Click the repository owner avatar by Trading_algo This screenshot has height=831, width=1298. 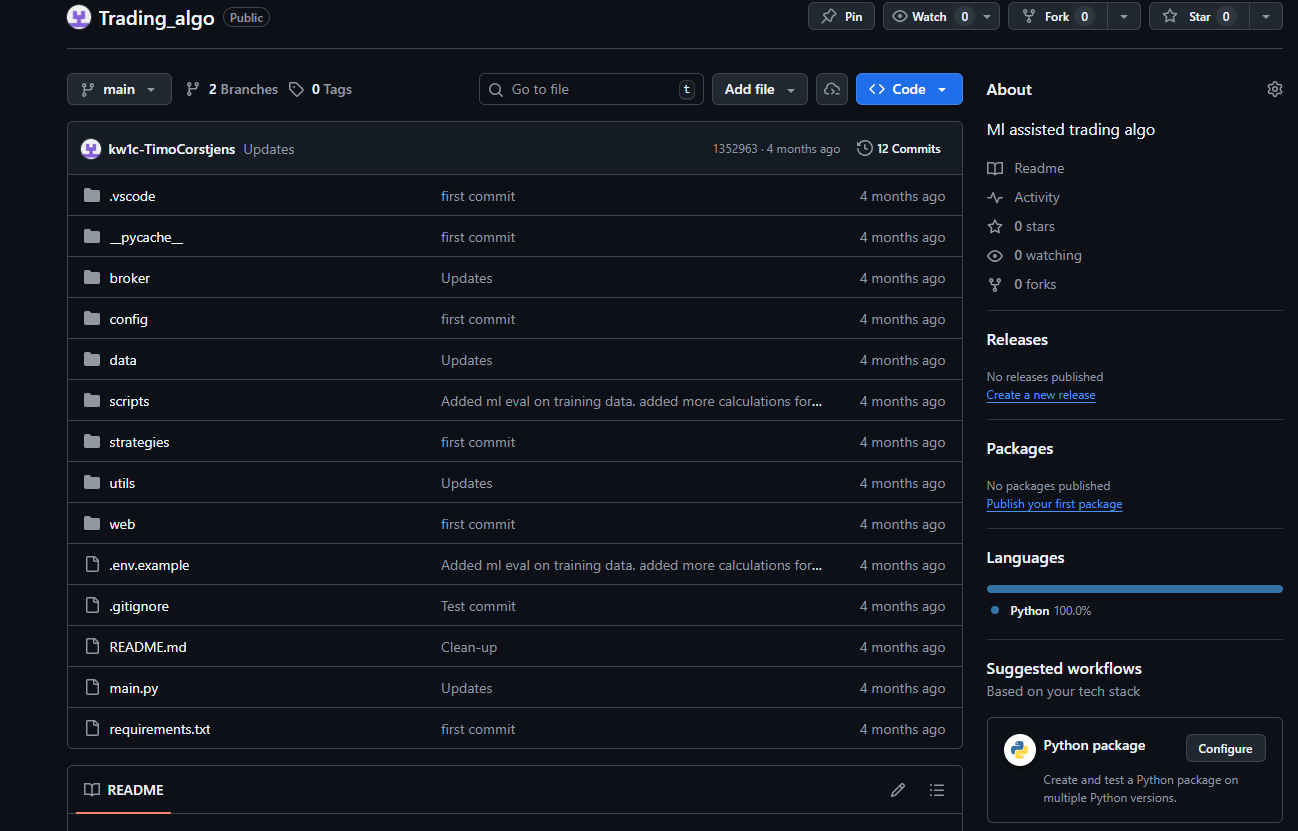pos(79,17)
